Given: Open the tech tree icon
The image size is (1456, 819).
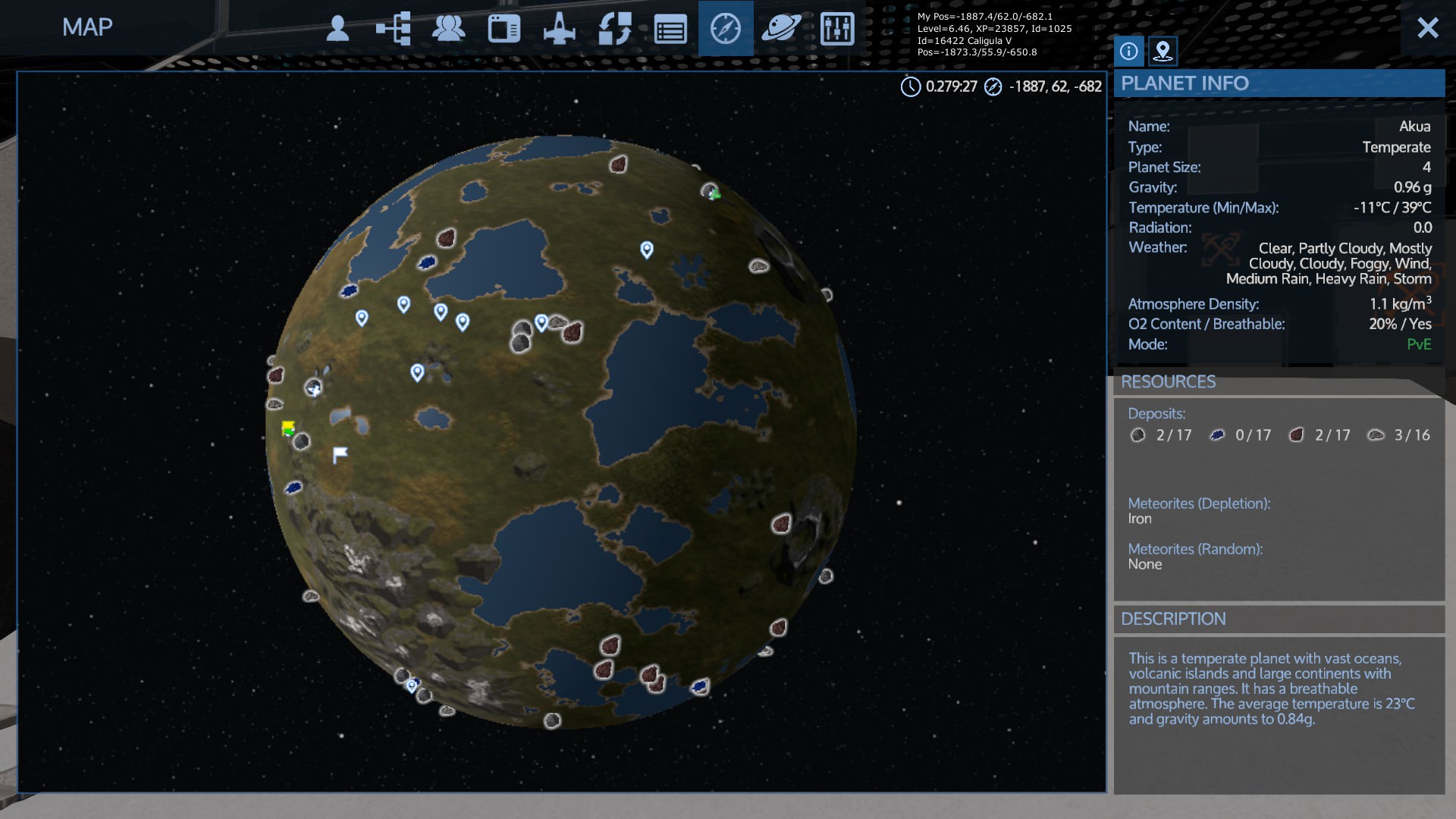Looking at the screenshot, I should pos(394,29).
